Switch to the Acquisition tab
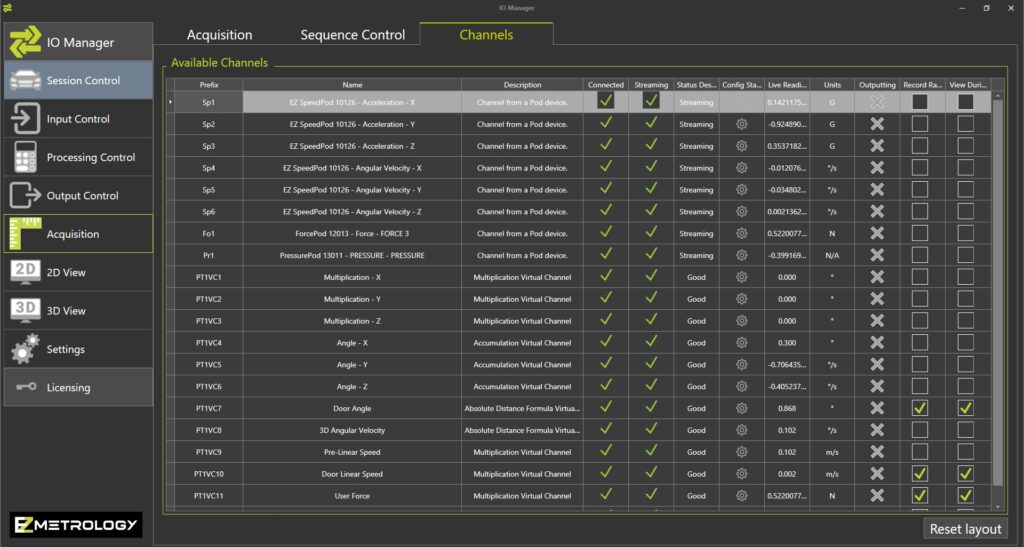 [219, 35]
